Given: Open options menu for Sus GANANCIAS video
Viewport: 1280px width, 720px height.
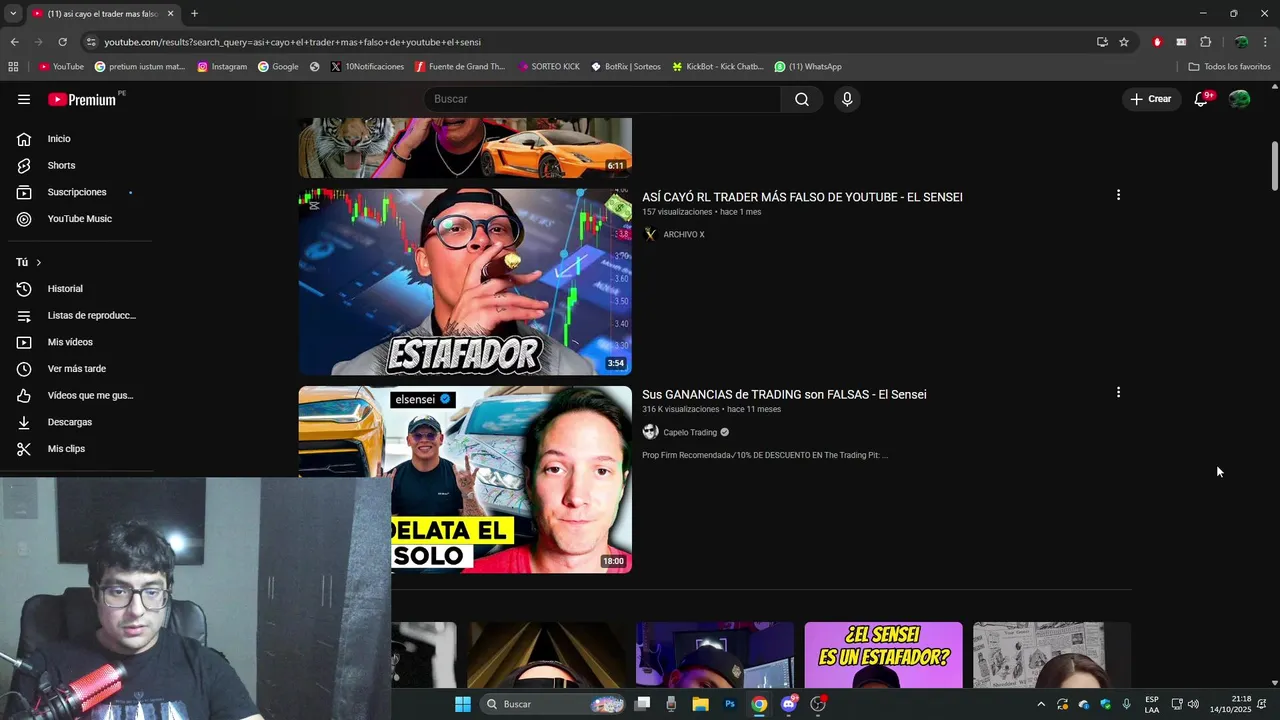Looking at the screenshot, I should click(x=1118, y=393).
